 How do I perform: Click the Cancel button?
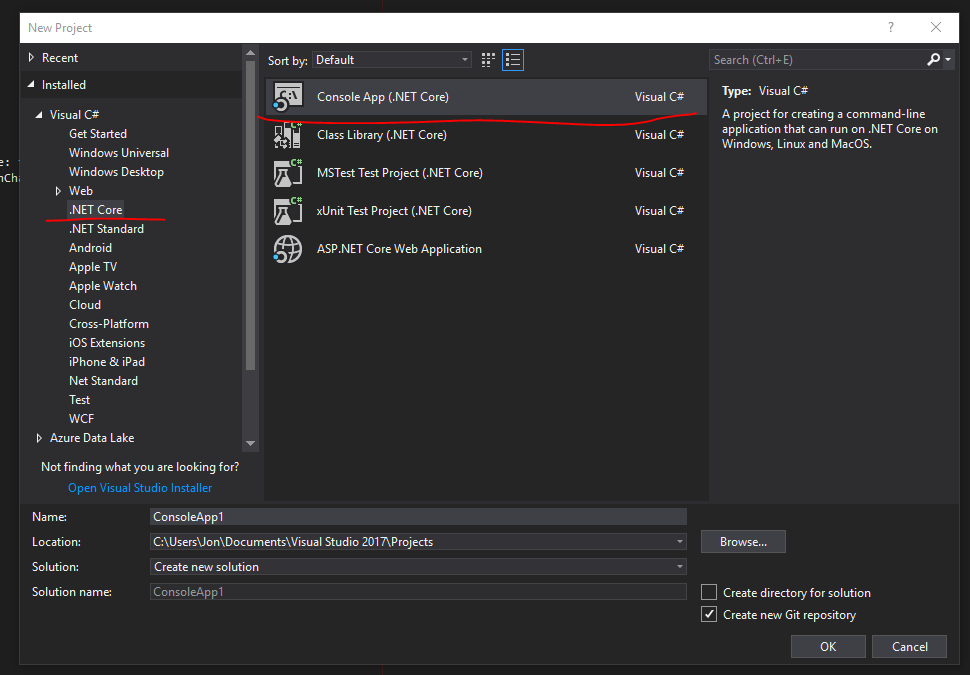coord(909,647)
